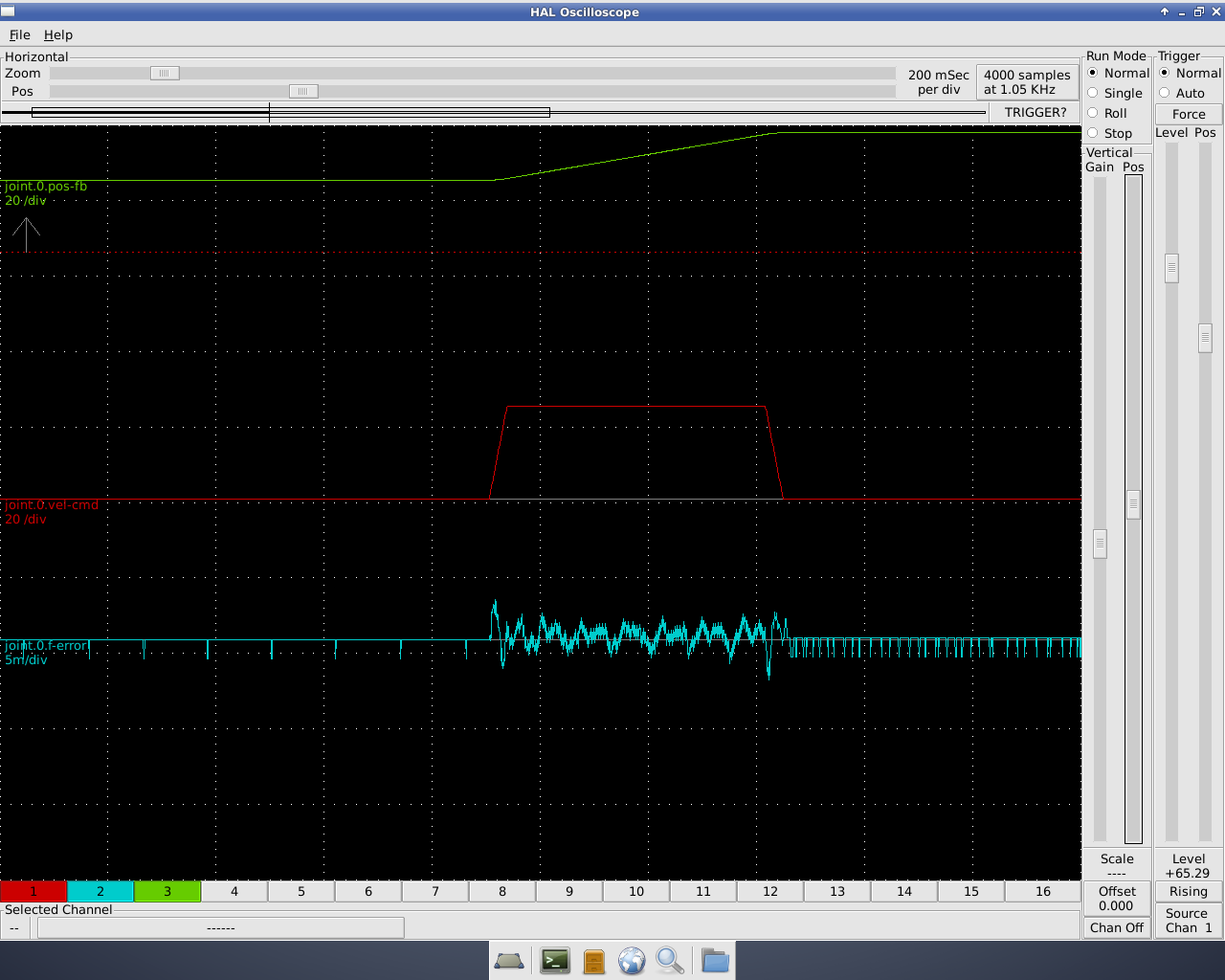This screenshot has height=980, width=1225.
Task: Click the Scale button
Action: 1117,865
